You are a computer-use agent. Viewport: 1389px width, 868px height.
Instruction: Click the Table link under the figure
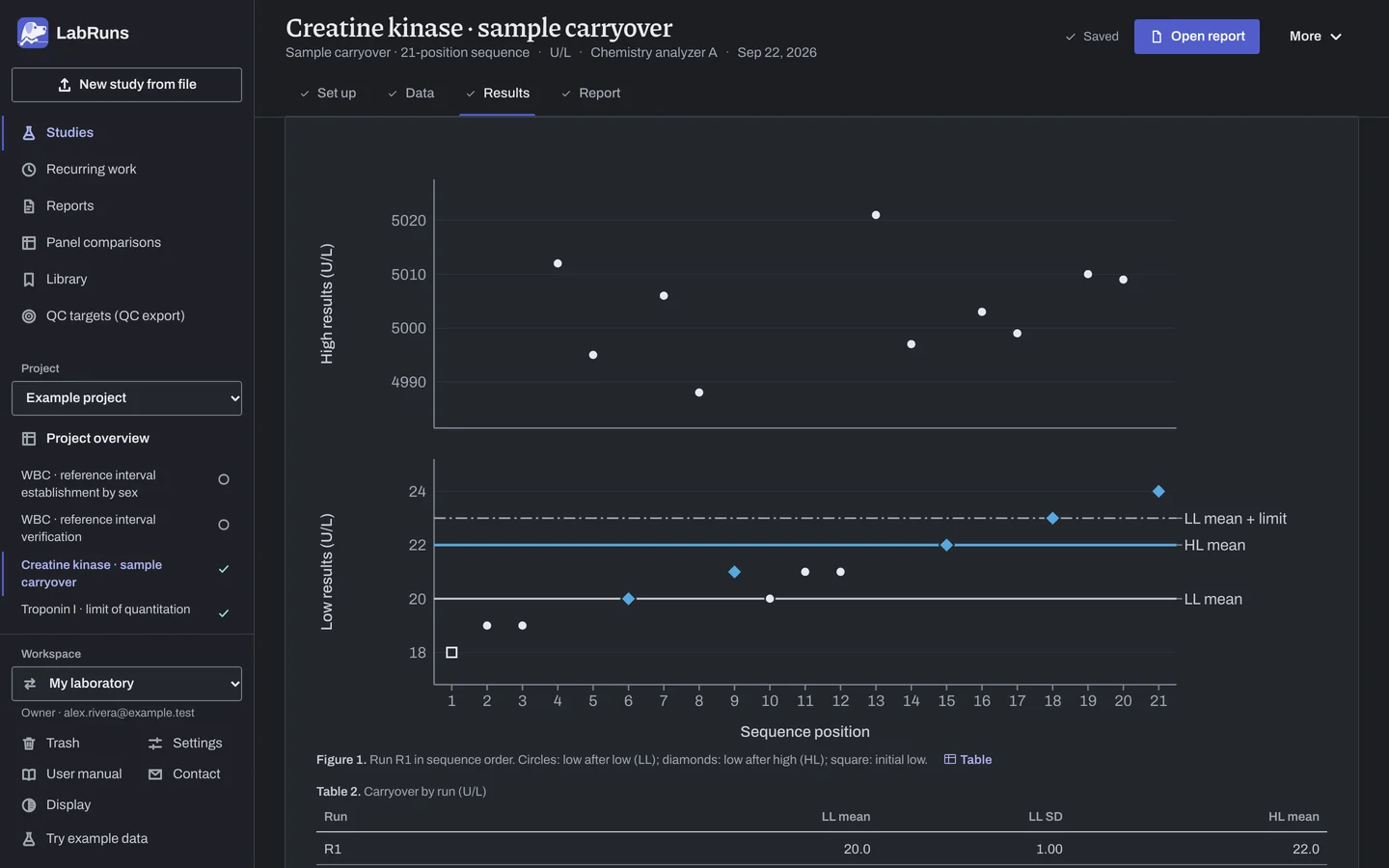pos(967,760)
